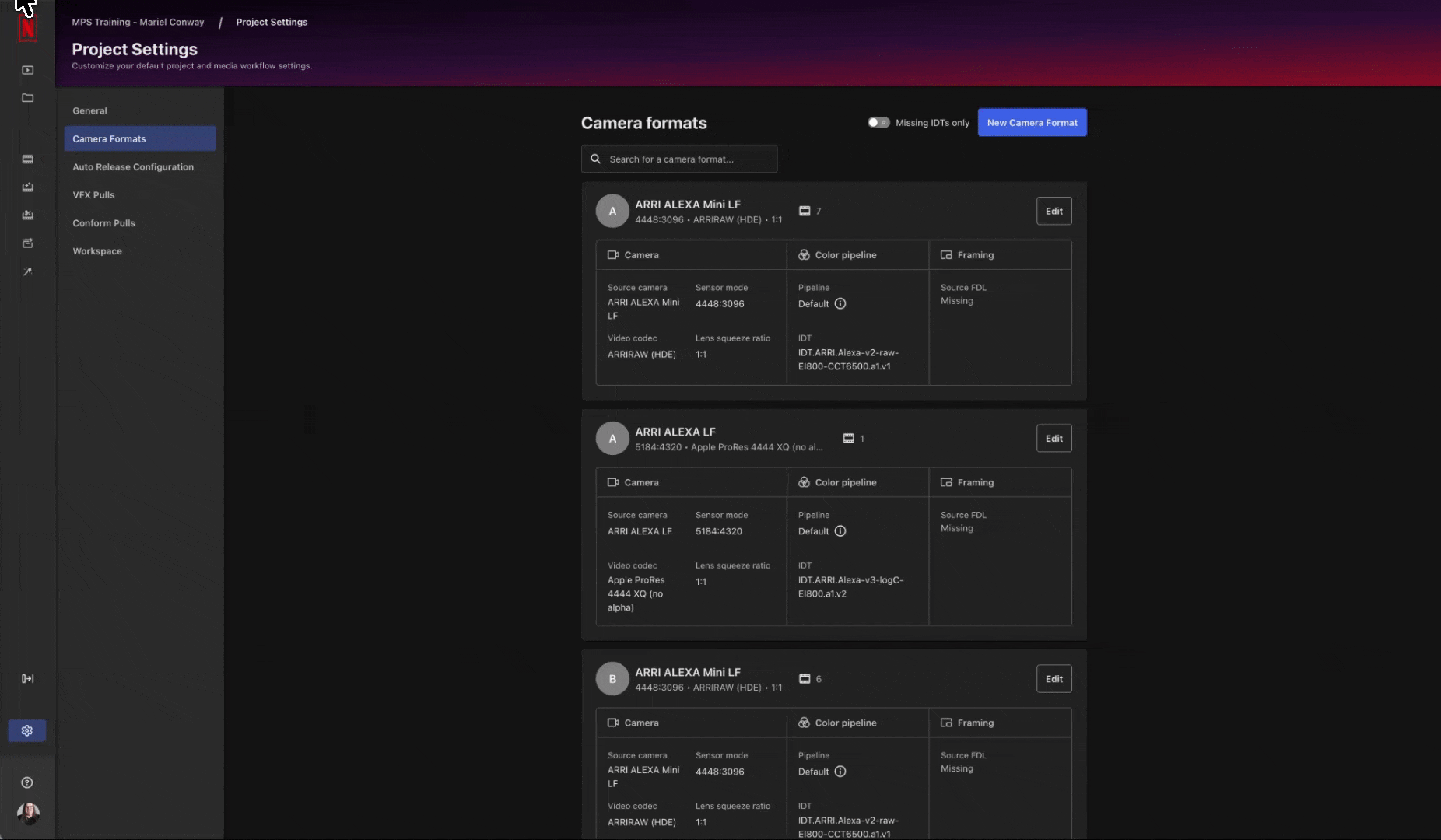Select the General settings tab

click(90, 111)
